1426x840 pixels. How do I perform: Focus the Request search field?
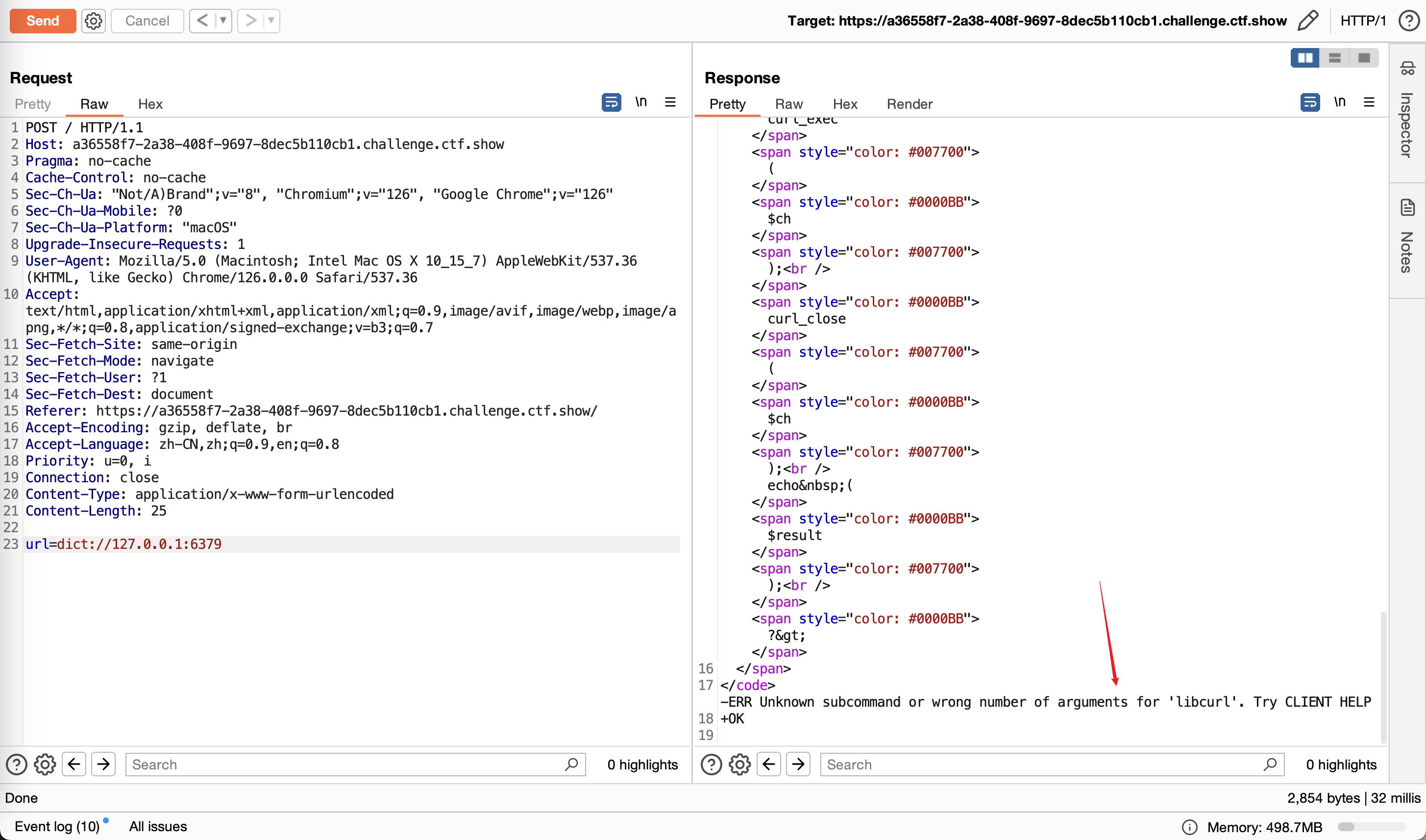[355, 765]
